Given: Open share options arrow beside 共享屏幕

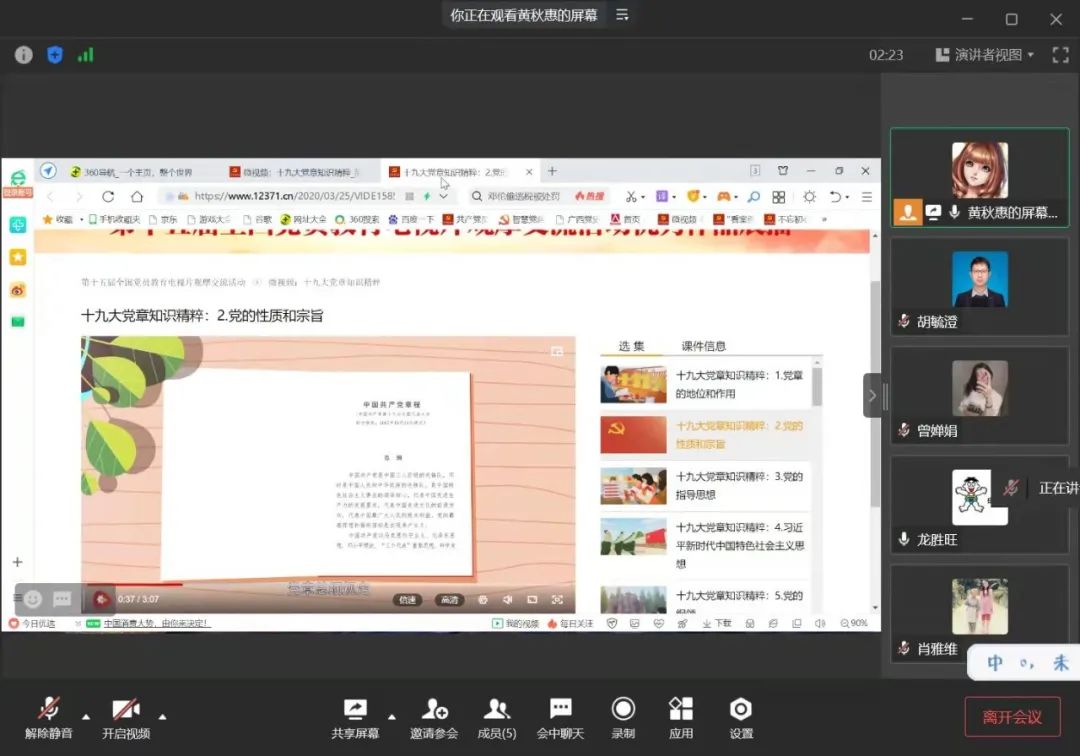Looking at the screenshot, I should pyautogui.click(x=392, y=717).
